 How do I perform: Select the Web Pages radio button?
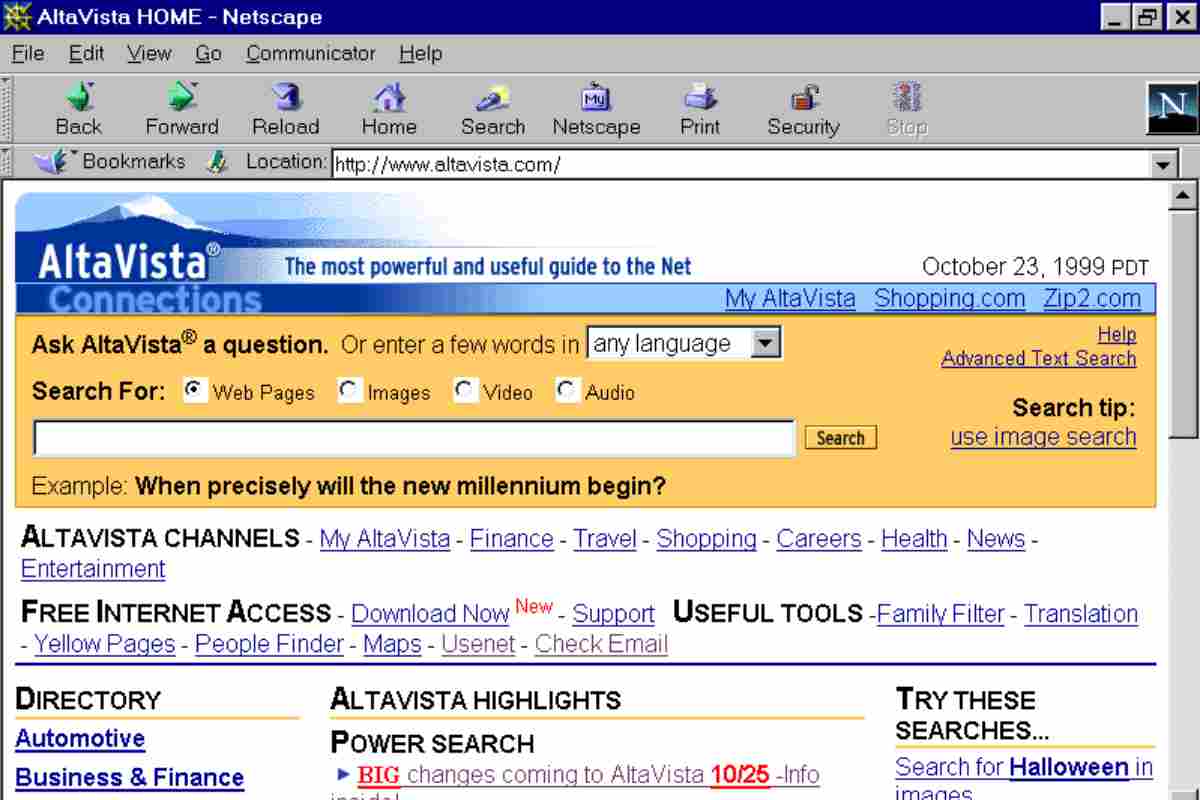pos(195,391)
